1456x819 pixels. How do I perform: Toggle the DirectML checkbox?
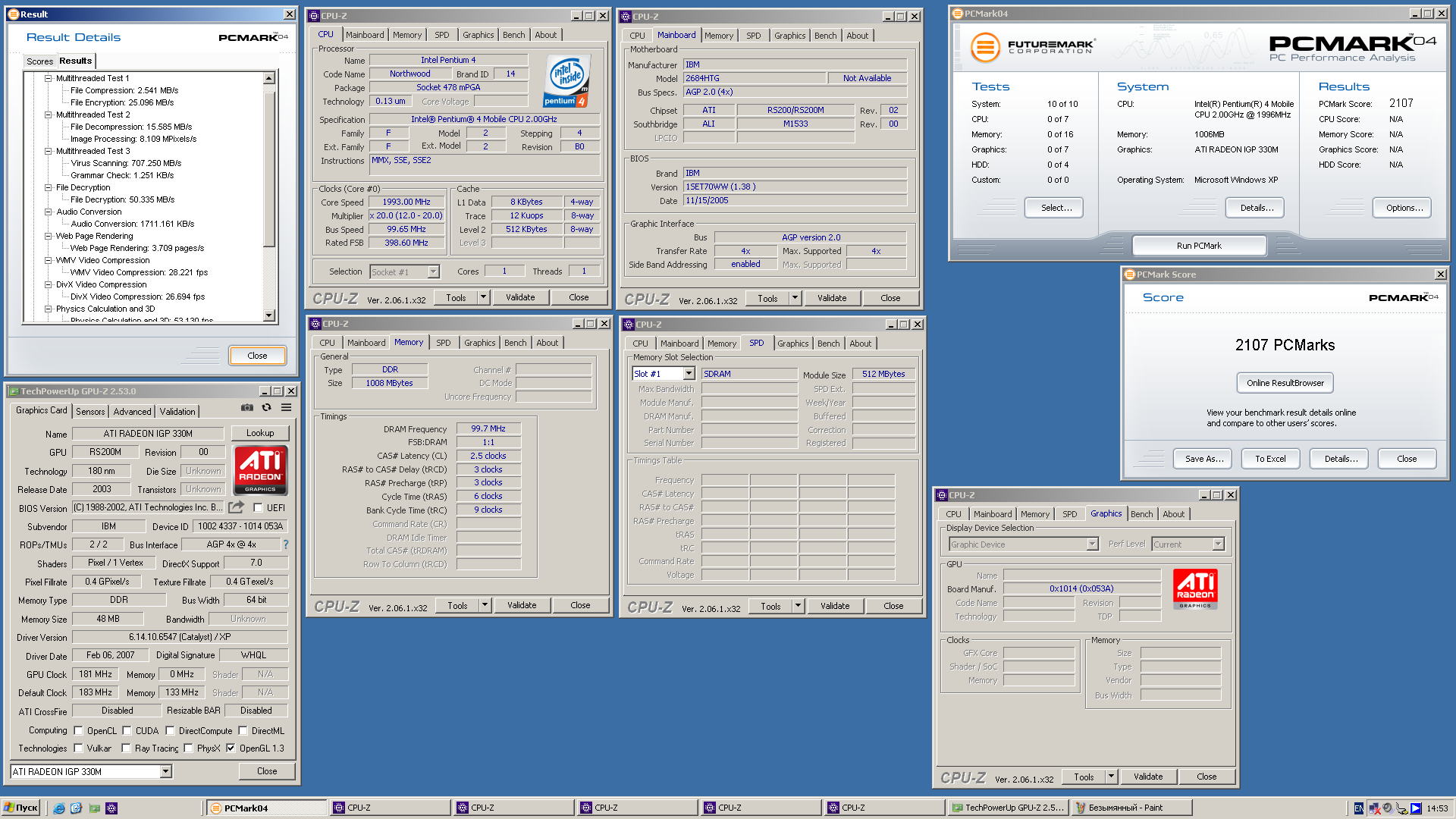coord(243,731)
